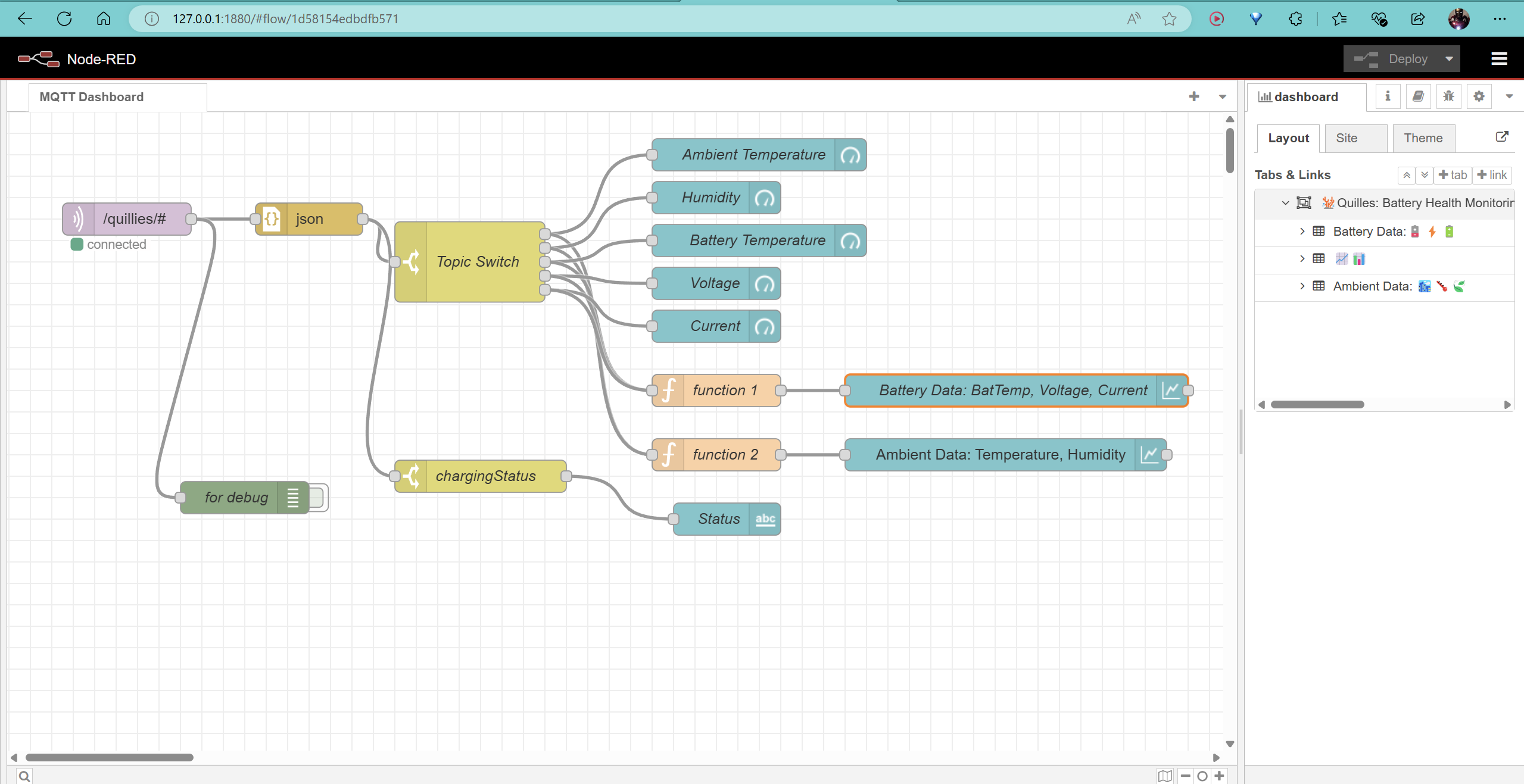Reset zoom with the circle button
Screen dimensions: 1524x784
[1202, 776]
